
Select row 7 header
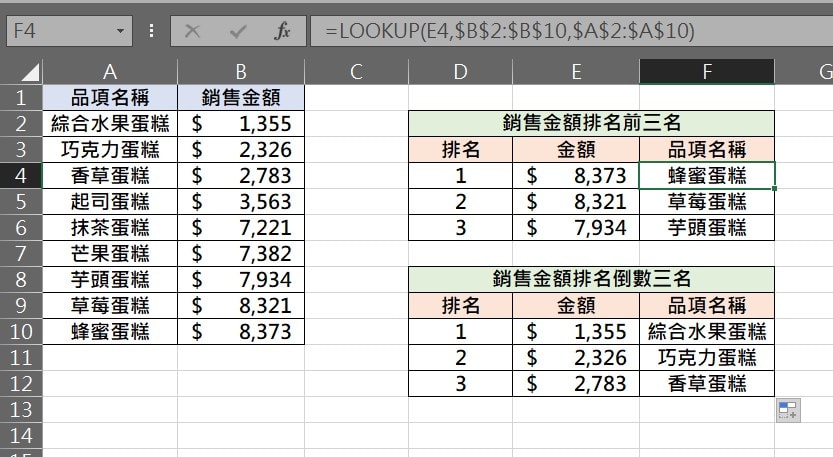click(x=20, y=253)
